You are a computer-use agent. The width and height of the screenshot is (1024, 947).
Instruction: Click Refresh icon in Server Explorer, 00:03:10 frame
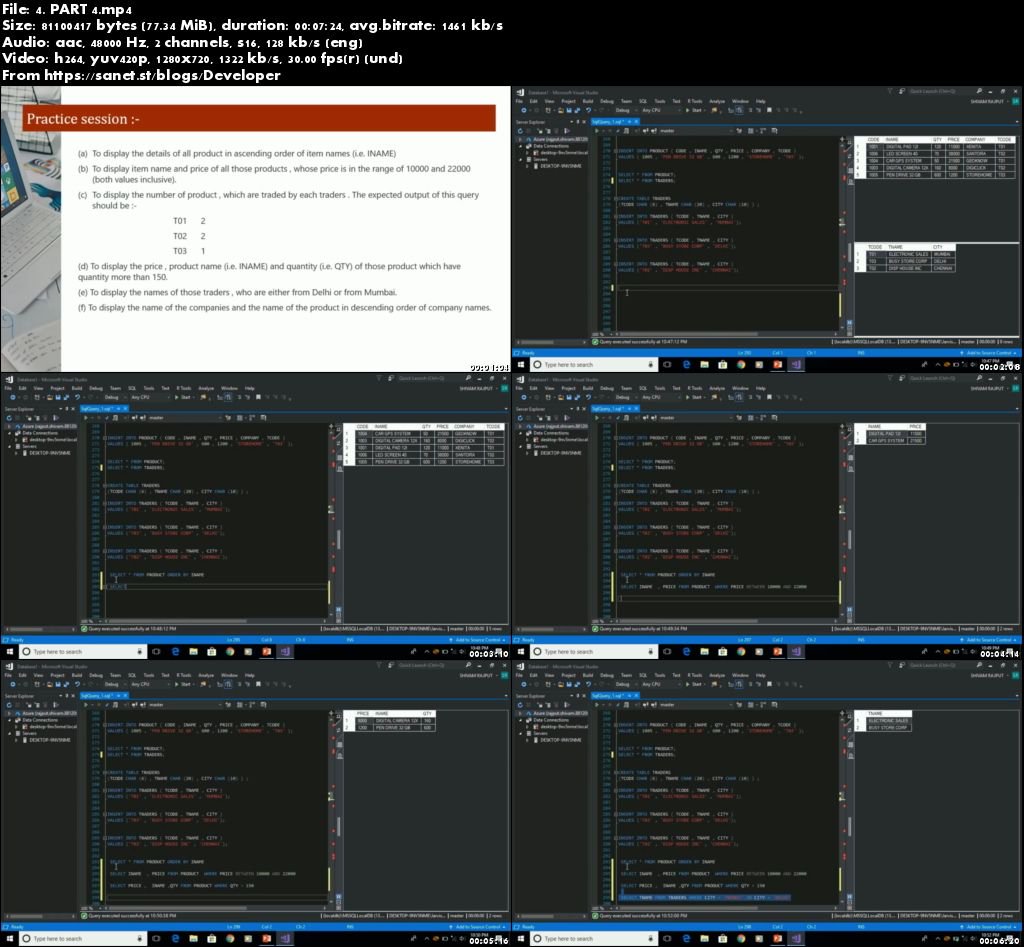(x=9, y=418)
